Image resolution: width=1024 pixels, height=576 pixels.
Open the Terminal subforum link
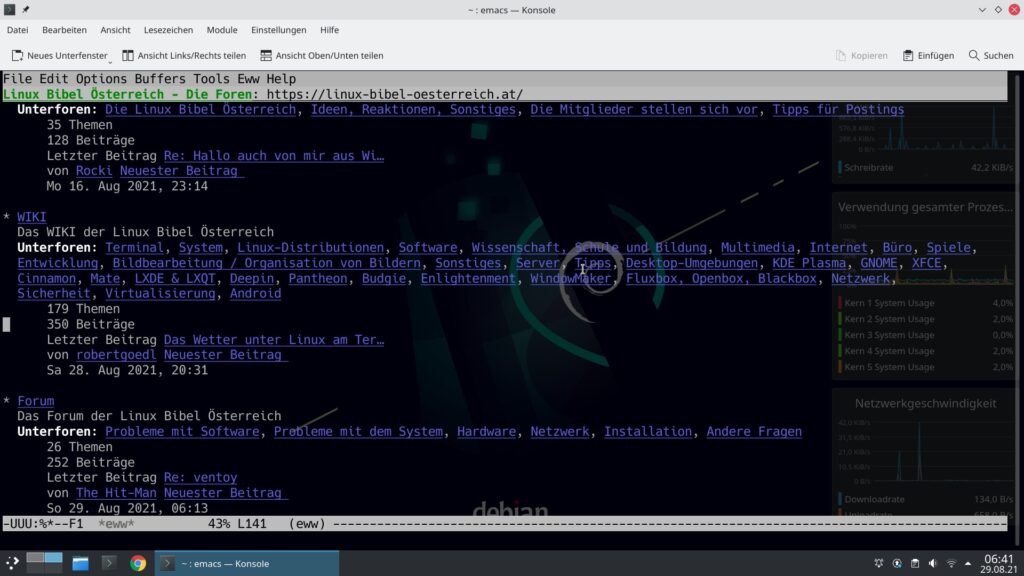pyautogui.click(x=135, y=248)
